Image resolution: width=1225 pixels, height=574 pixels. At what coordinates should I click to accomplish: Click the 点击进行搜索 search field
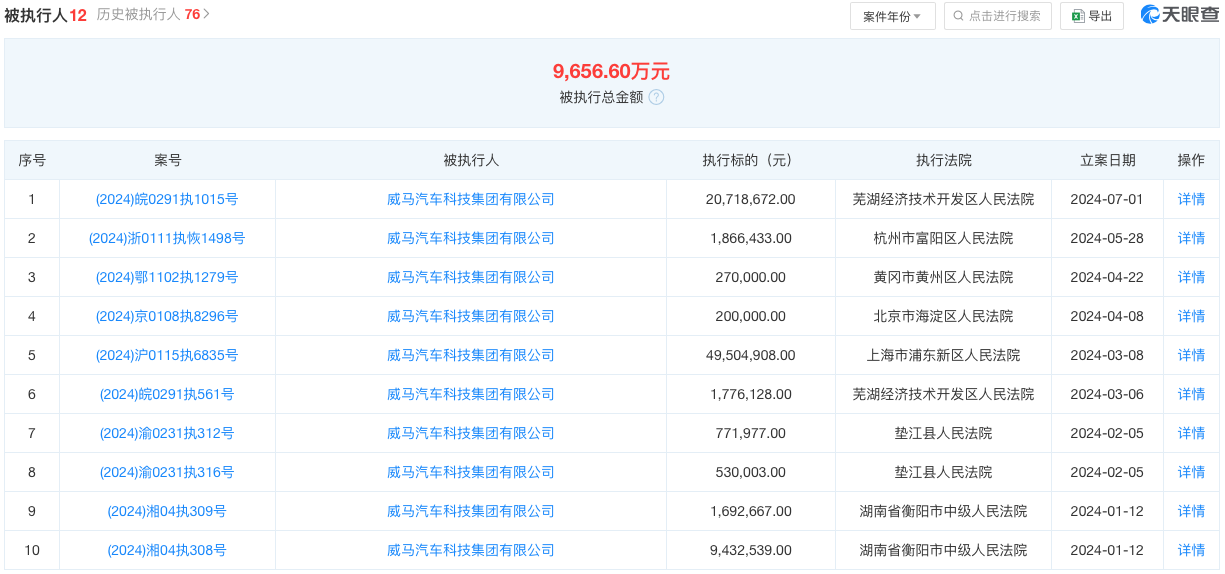[x=997, y=16]
